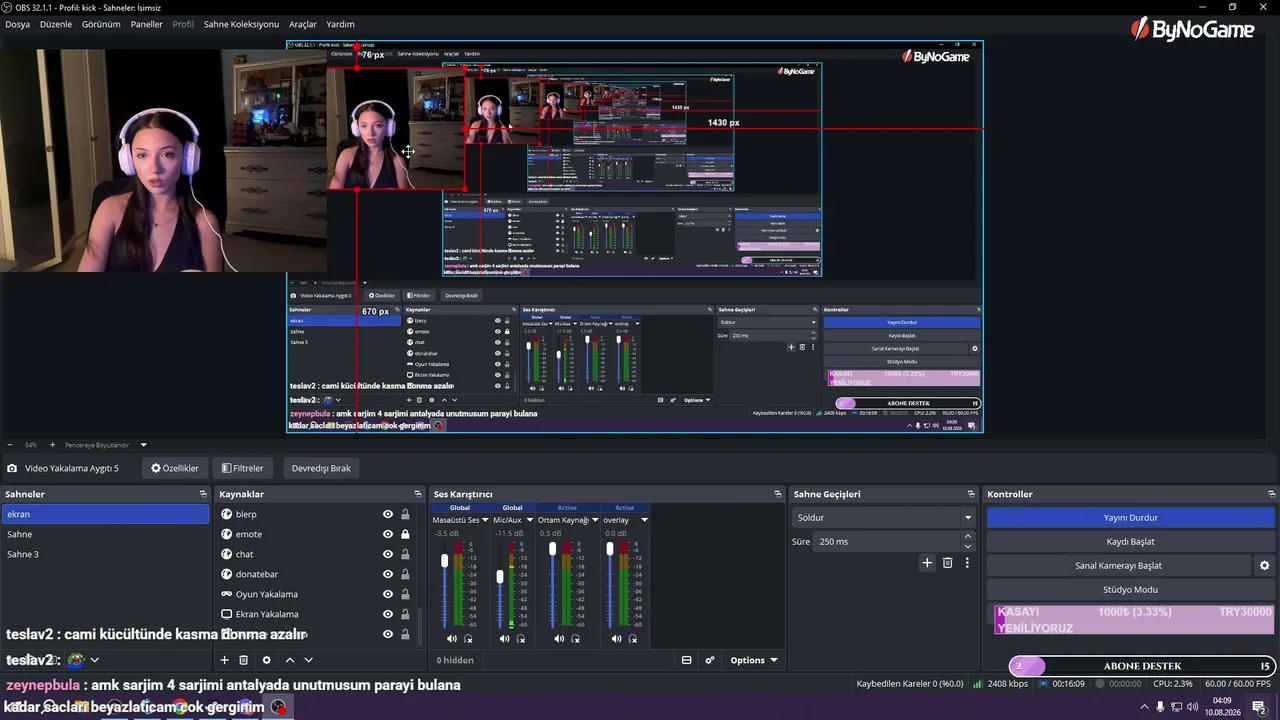The height and width of the screenshot is (720, 1280).
Task: Mute the Masaüstü Ses channel speaker icon
Action: click(x=452, y=639)
